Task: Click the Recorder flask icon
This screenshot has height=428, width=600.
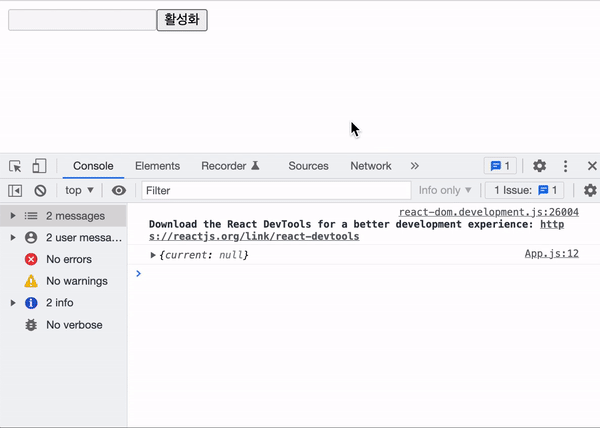Action: 255,166
